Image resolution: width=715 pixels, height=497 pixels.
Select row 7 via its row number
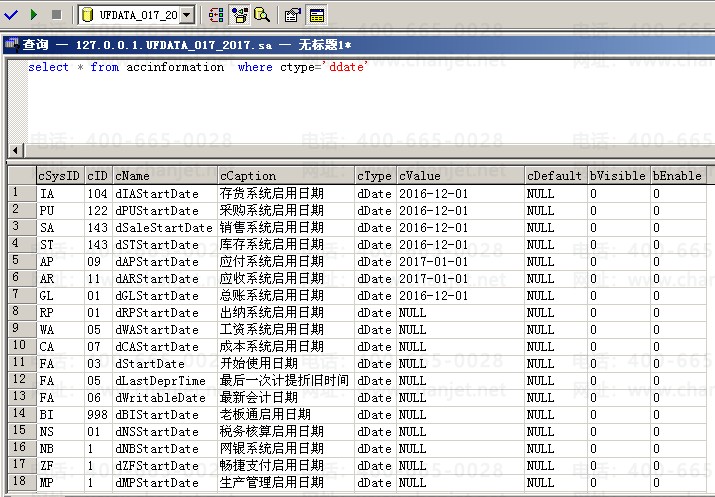click(19, 295)
